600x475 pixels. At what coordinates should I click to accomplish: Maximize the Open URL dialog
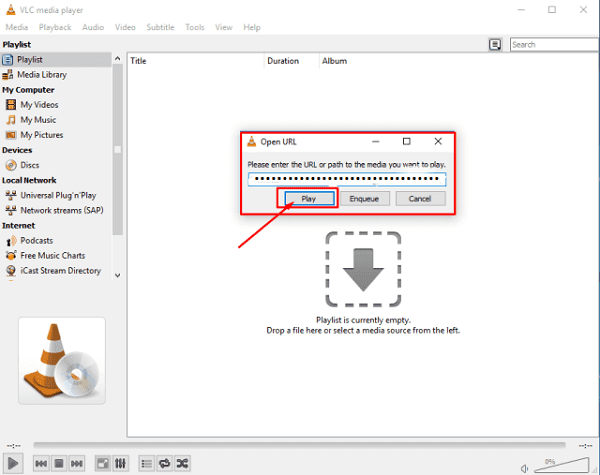point(407,142)
